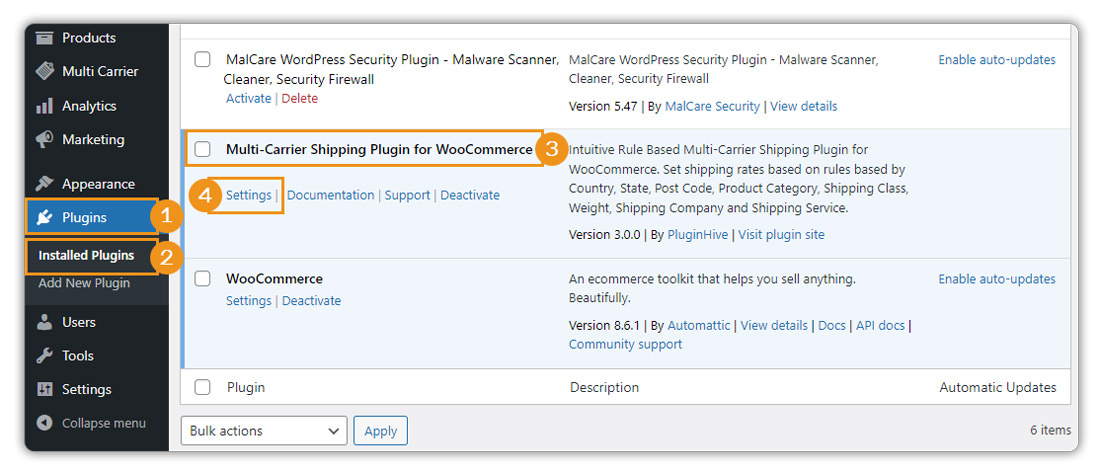Open WooCommerce Docs link
This screenshot has height=472, width=1100.
pyautogui.click(x=832, y=325)
